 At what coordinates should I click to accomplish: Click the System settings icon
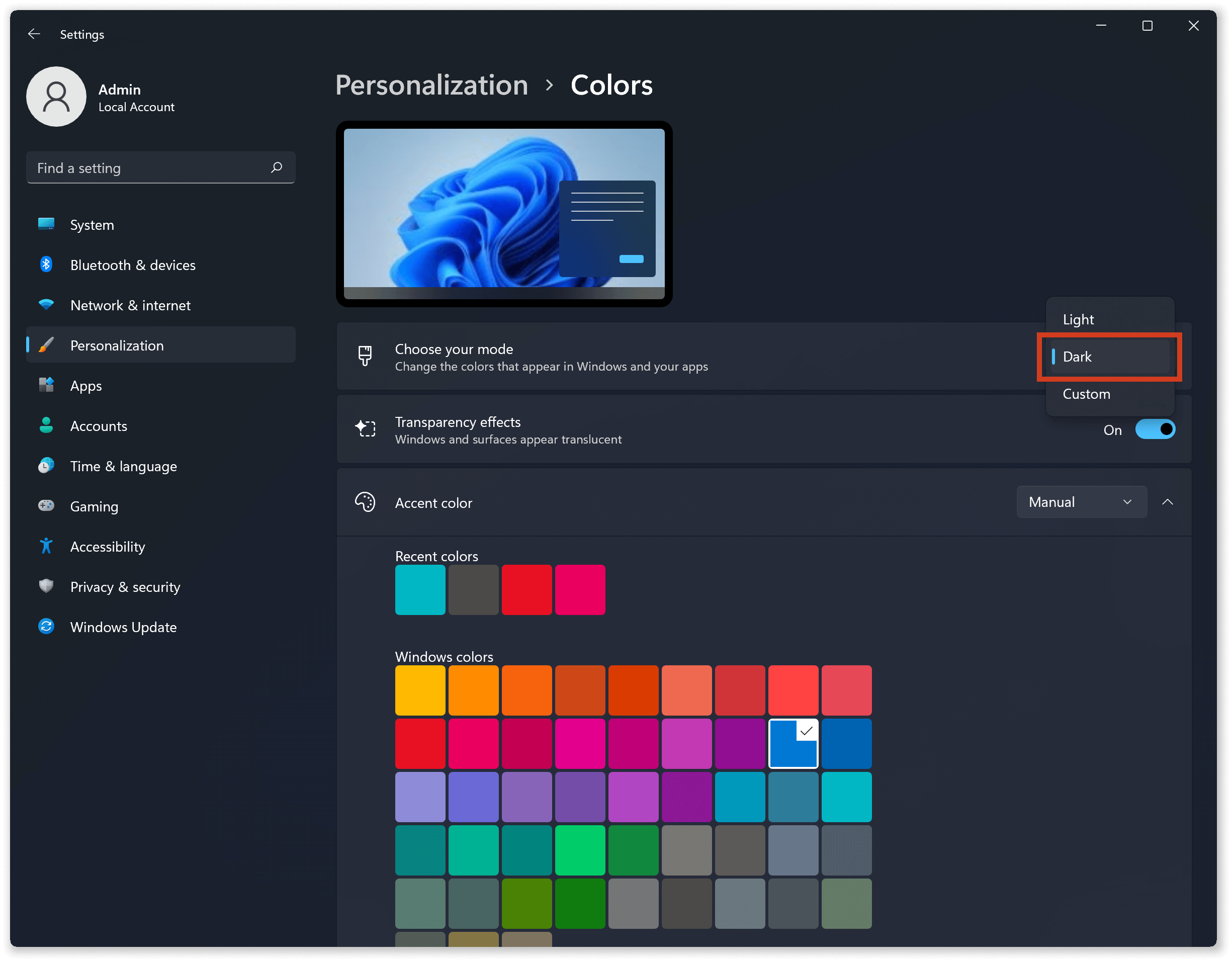point(47,224)
